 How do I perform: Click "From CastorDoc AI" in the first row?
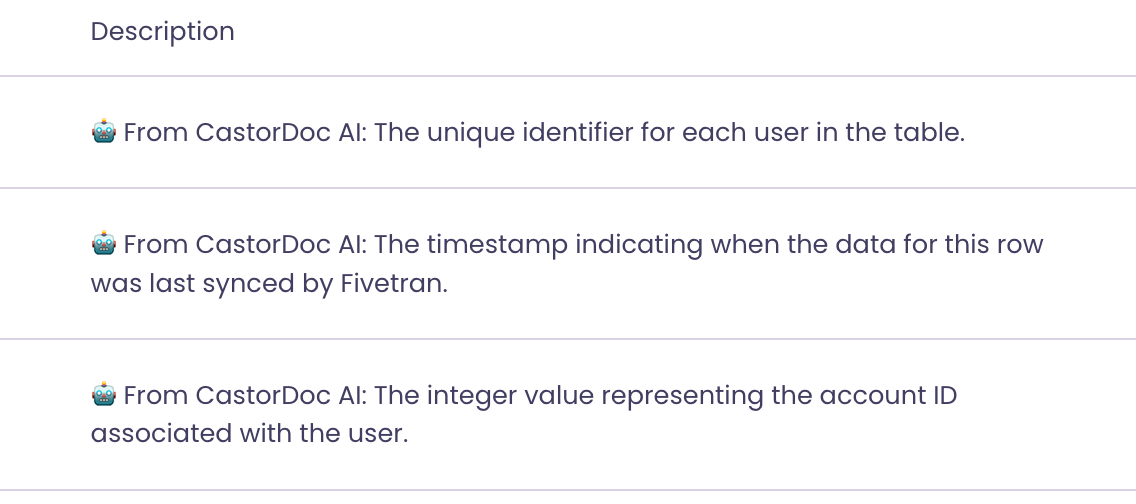click(x=246, y=132)
